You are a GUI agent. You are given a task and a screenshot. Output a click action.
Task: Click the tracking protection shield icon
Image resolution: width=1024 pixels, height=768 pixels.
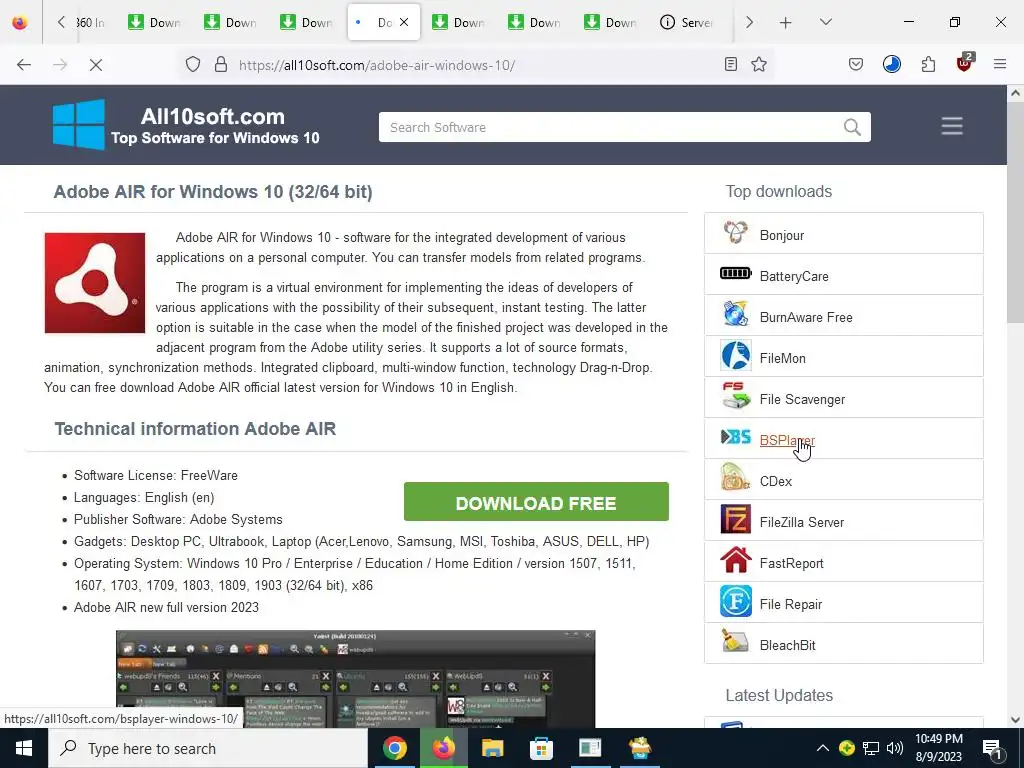point(193,65)
